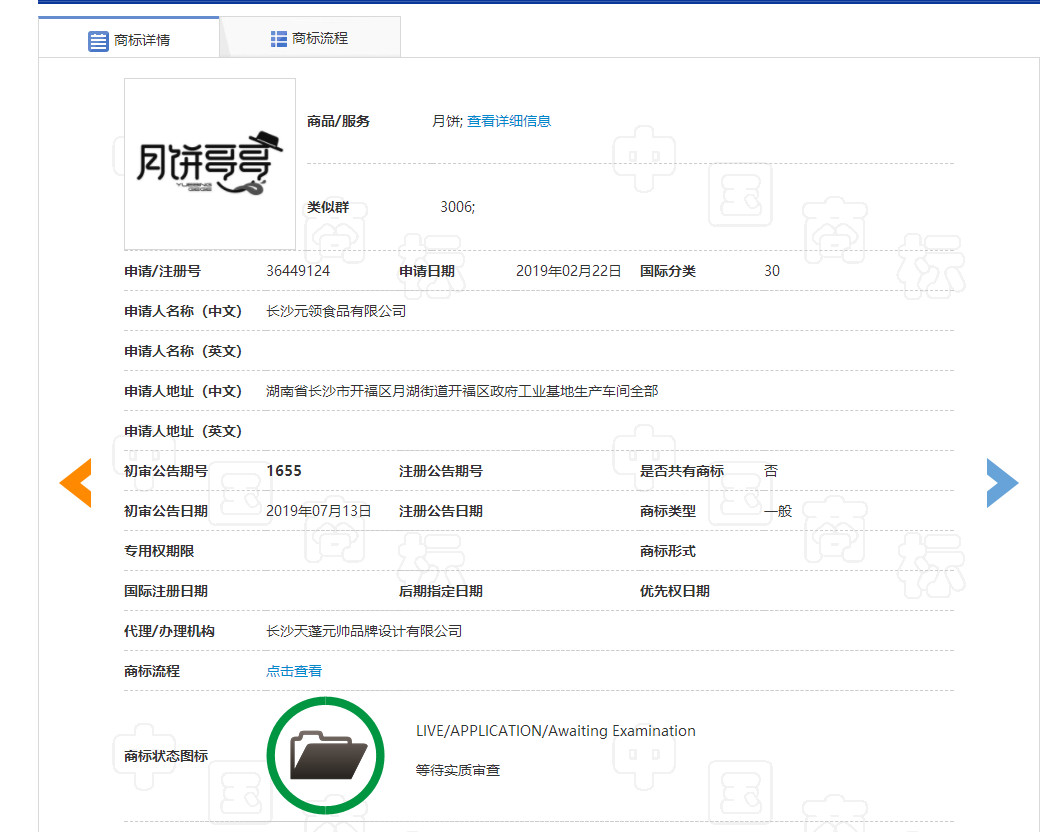Click the LIVE/APPLICATION/Awaiting Examination status text
Image resolution: width=1058 pixels, height=832 pixels.
(555, 731)
